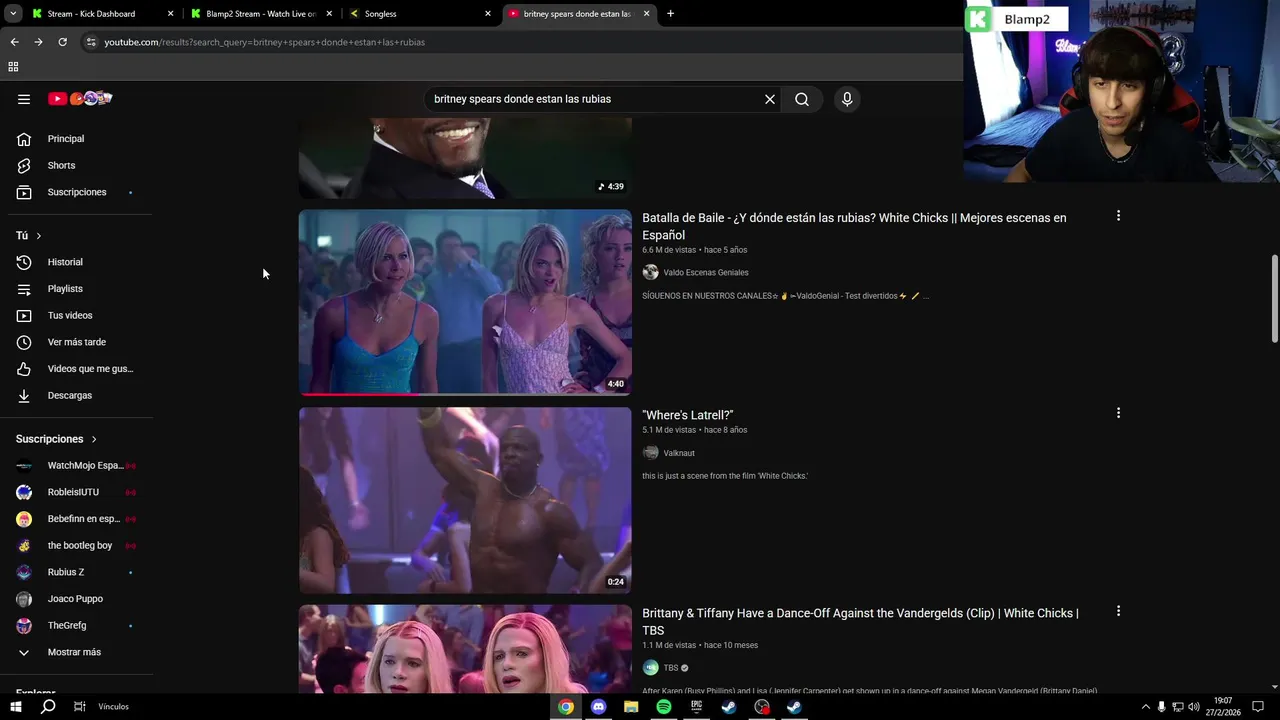
Task: Open a new browser tab
Action: pyautogui.click(x=670, y=14)
